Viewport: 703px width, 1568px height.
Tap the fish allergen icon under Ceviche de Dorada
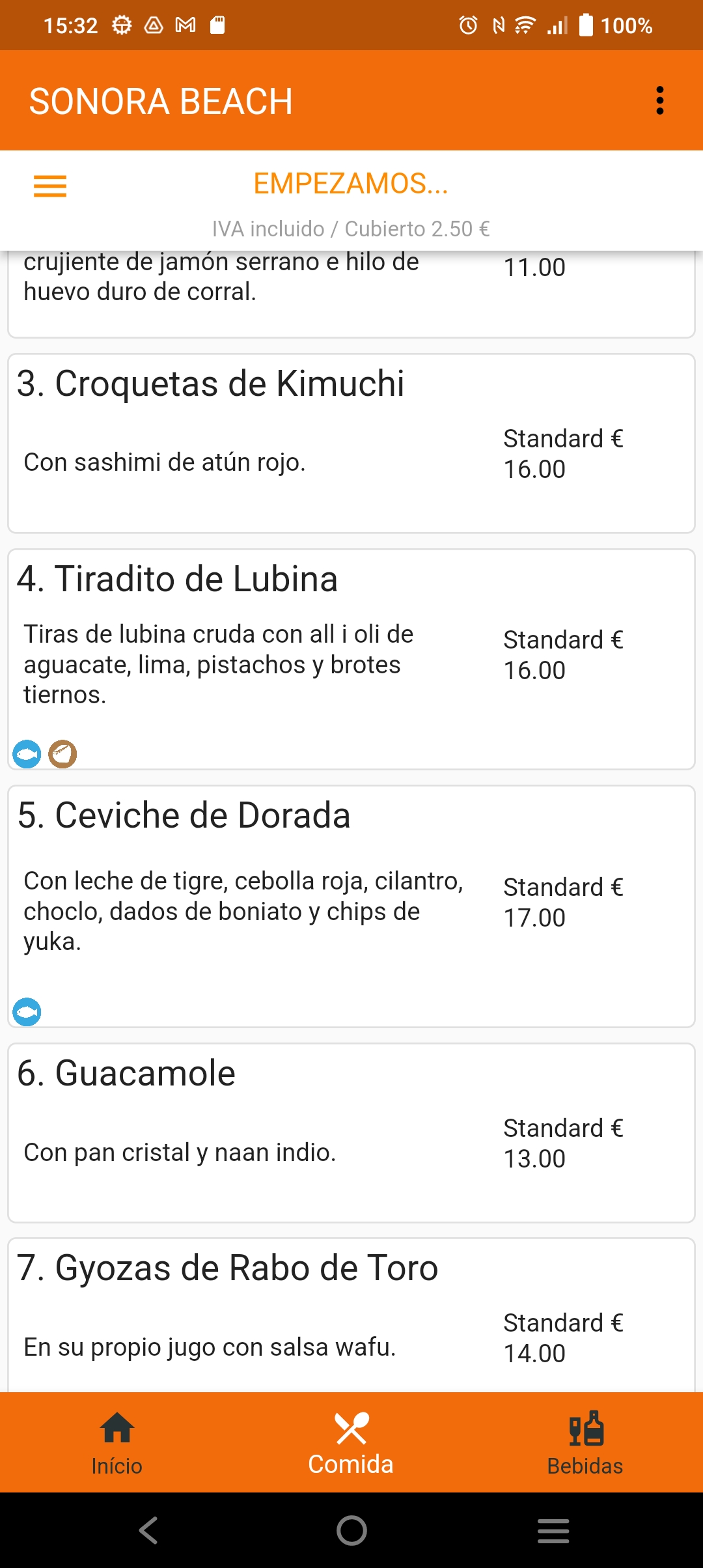point(27,1012)
